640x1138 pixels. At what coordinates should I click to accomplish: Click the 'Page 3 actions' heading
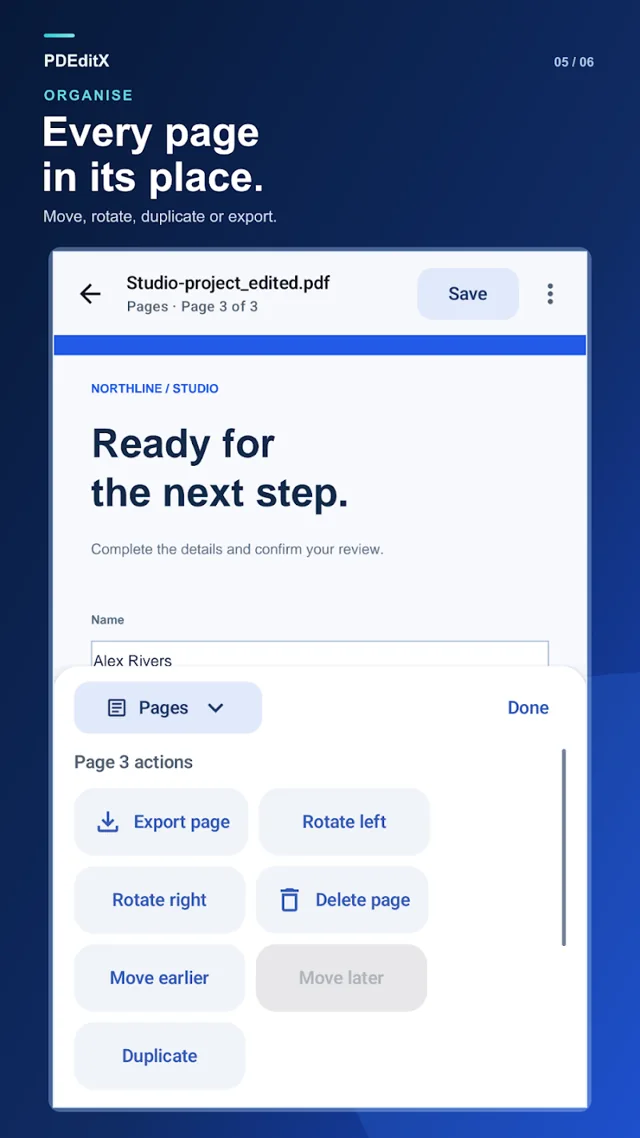[x=134, y=763]
